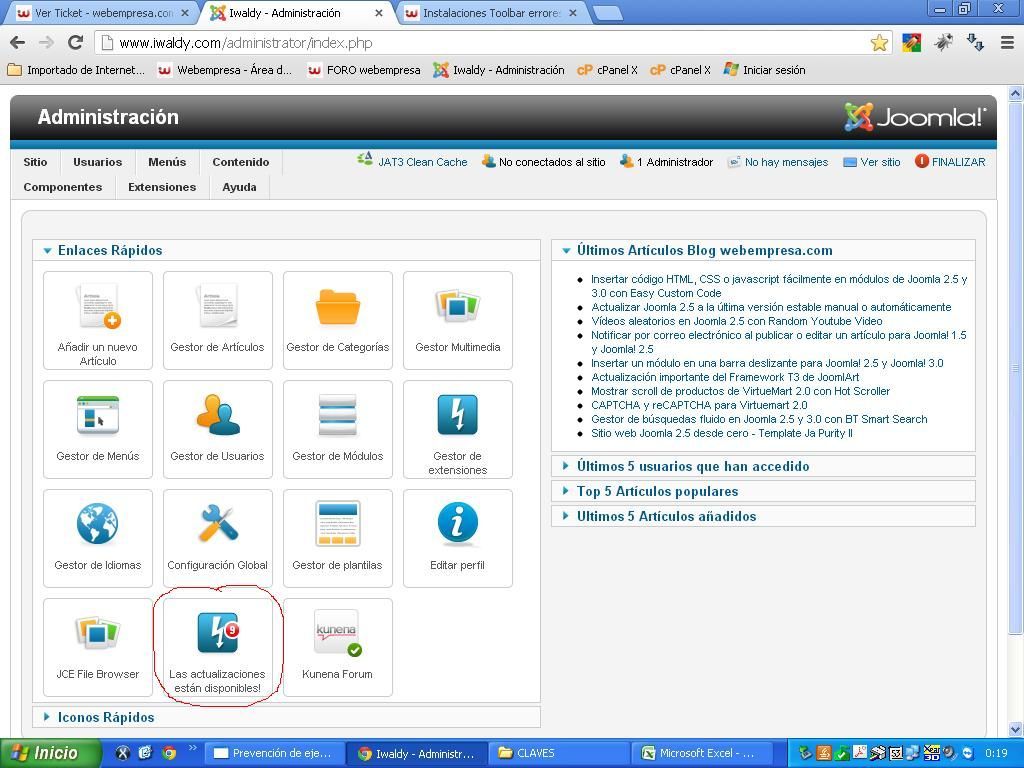Show hidden quick launch items chevron
The image size is (1024, 768).
click(192, 747)
